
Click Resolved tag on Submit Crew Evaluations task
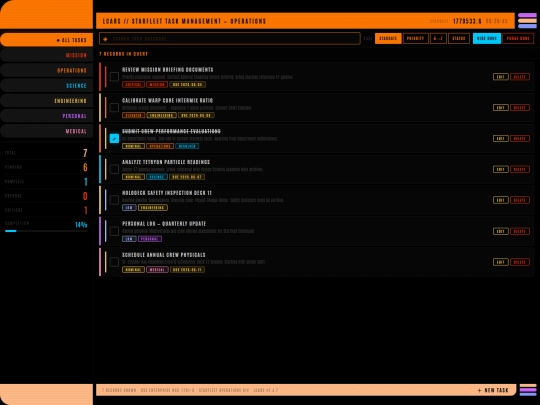pyautogui.click(x=187, y=146)
